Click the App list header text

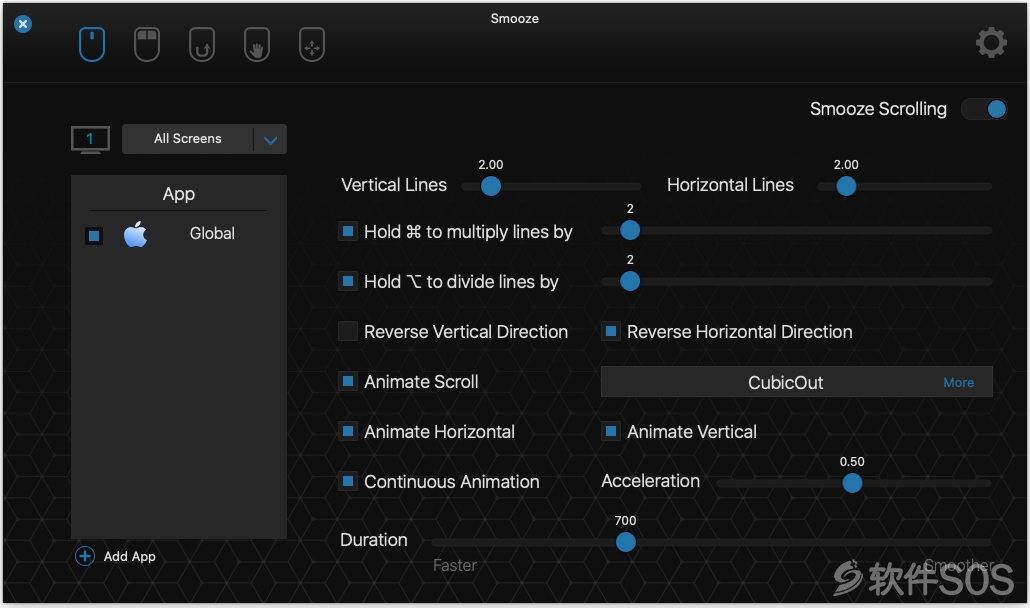179,194
